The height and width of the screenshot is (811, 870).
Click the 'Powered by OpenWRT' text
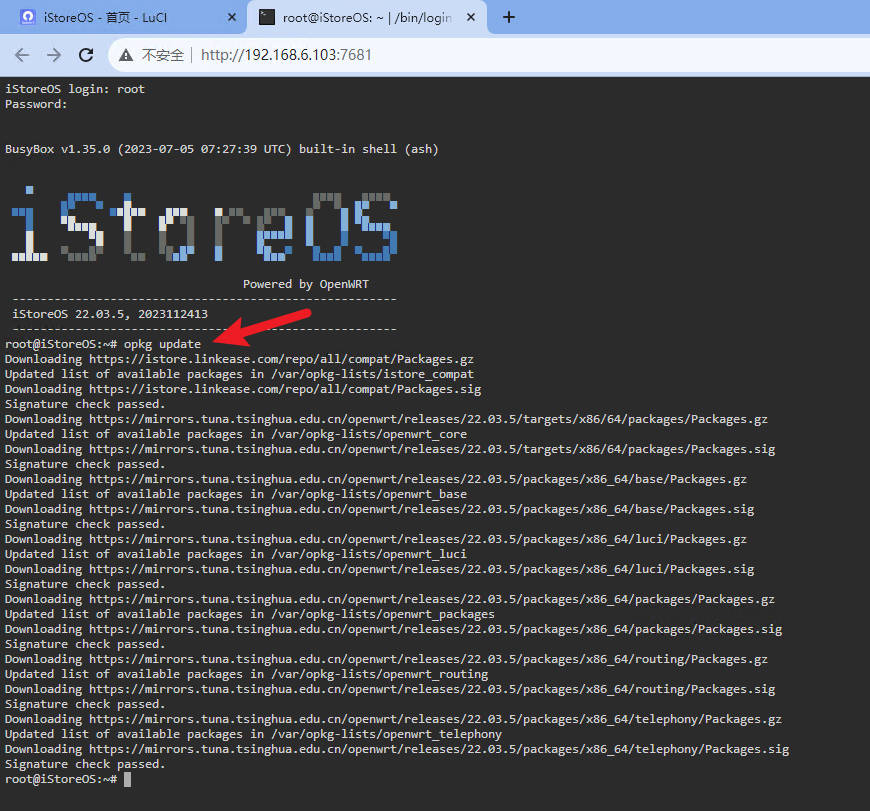pyautogui.click(x=306, y=284)
